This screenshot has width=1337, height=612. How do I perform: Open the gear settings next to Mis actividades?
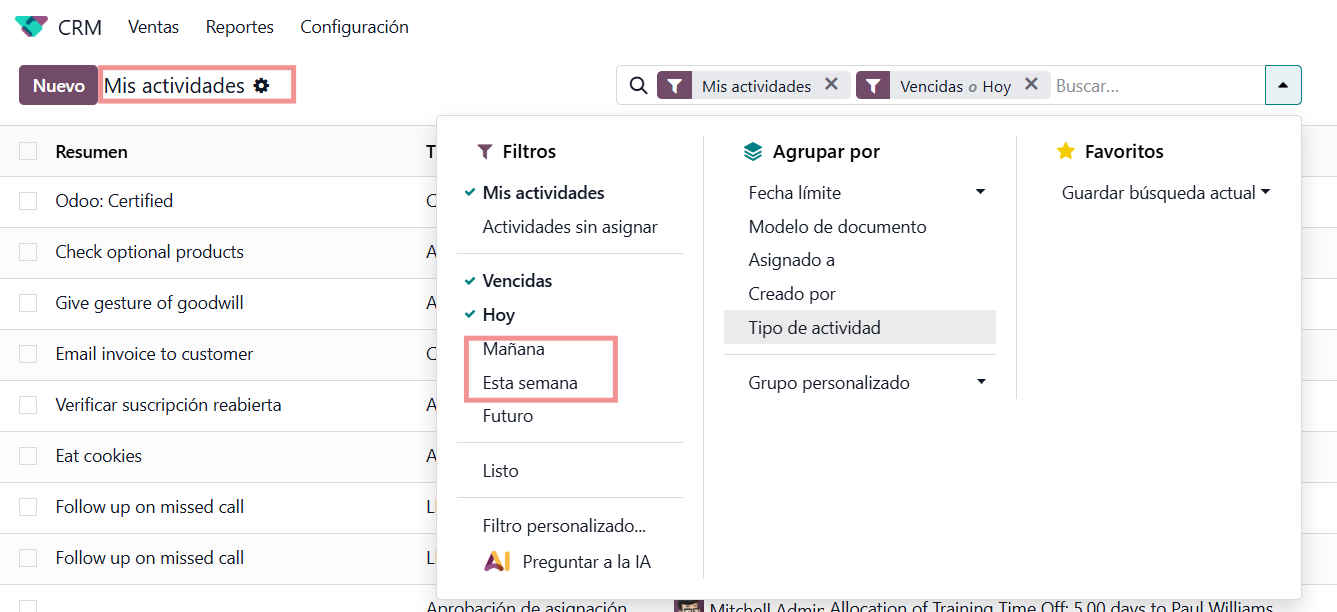coord(262,86)
